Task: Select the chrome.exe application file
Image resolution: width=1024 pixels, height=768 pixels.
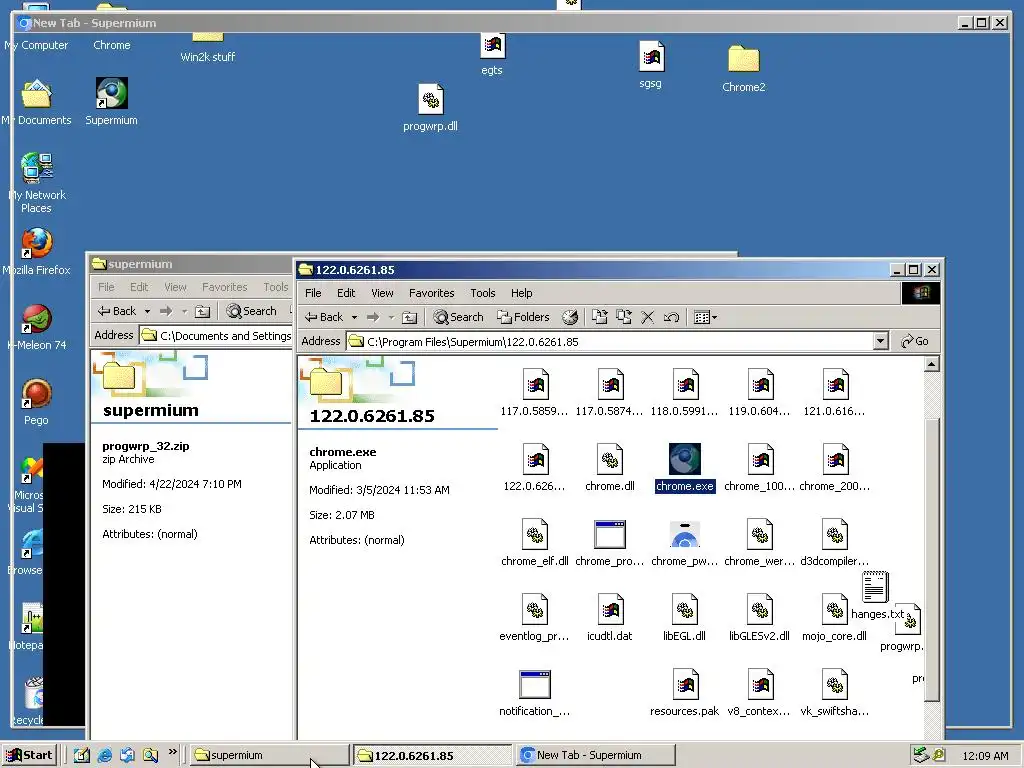Action: pos(684,468)
